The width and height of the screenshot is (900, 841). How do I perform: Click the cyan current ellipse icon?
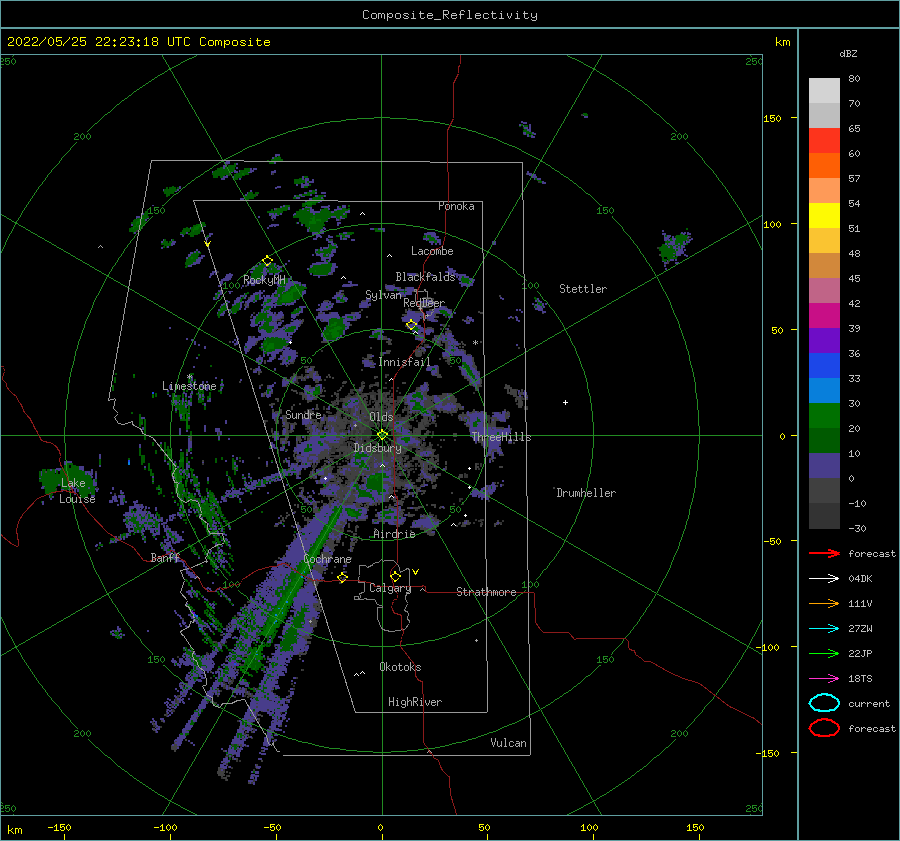point(824,703)
